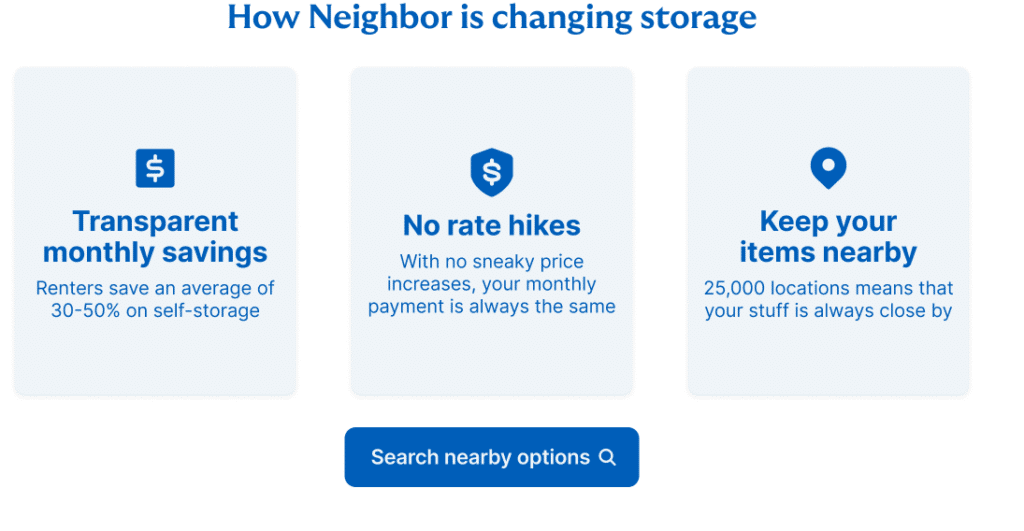The width and height of the screenshot is (1024, 531).
Task: Click 'Search nearby options' label text
Action: 480,458
